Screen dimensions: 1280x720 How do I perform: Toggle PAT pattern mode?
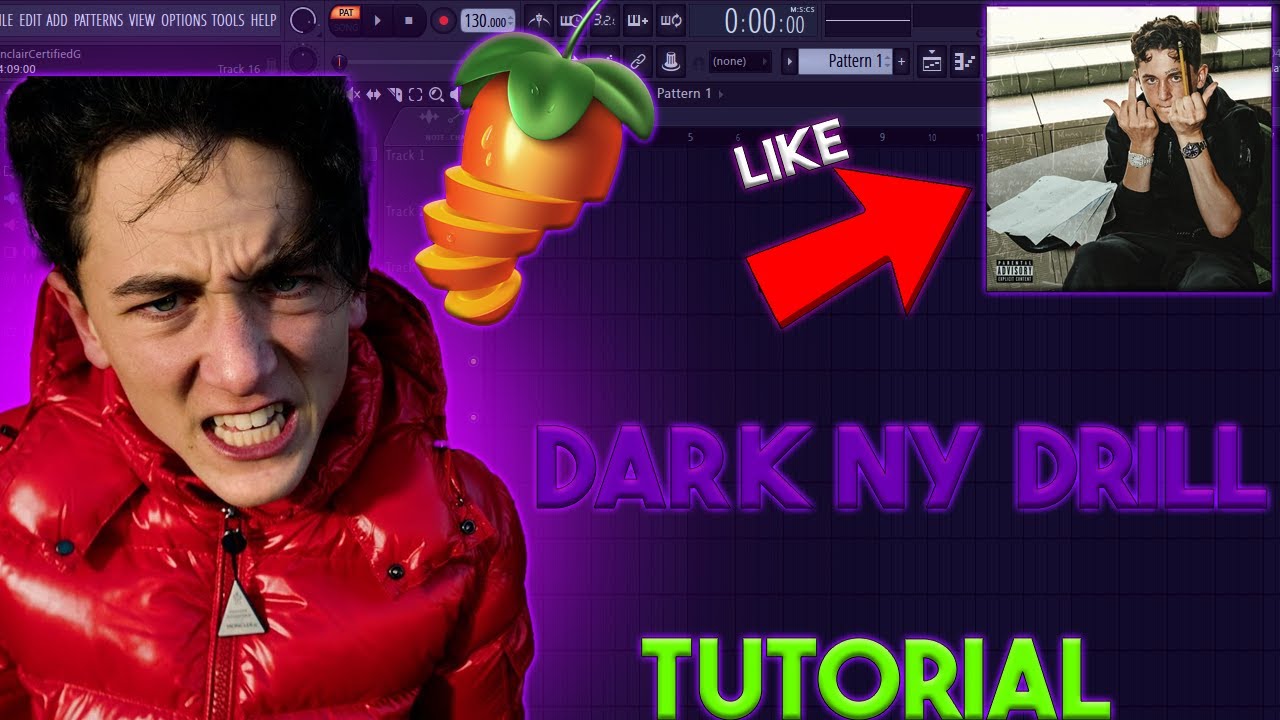(x=346, y=12)
